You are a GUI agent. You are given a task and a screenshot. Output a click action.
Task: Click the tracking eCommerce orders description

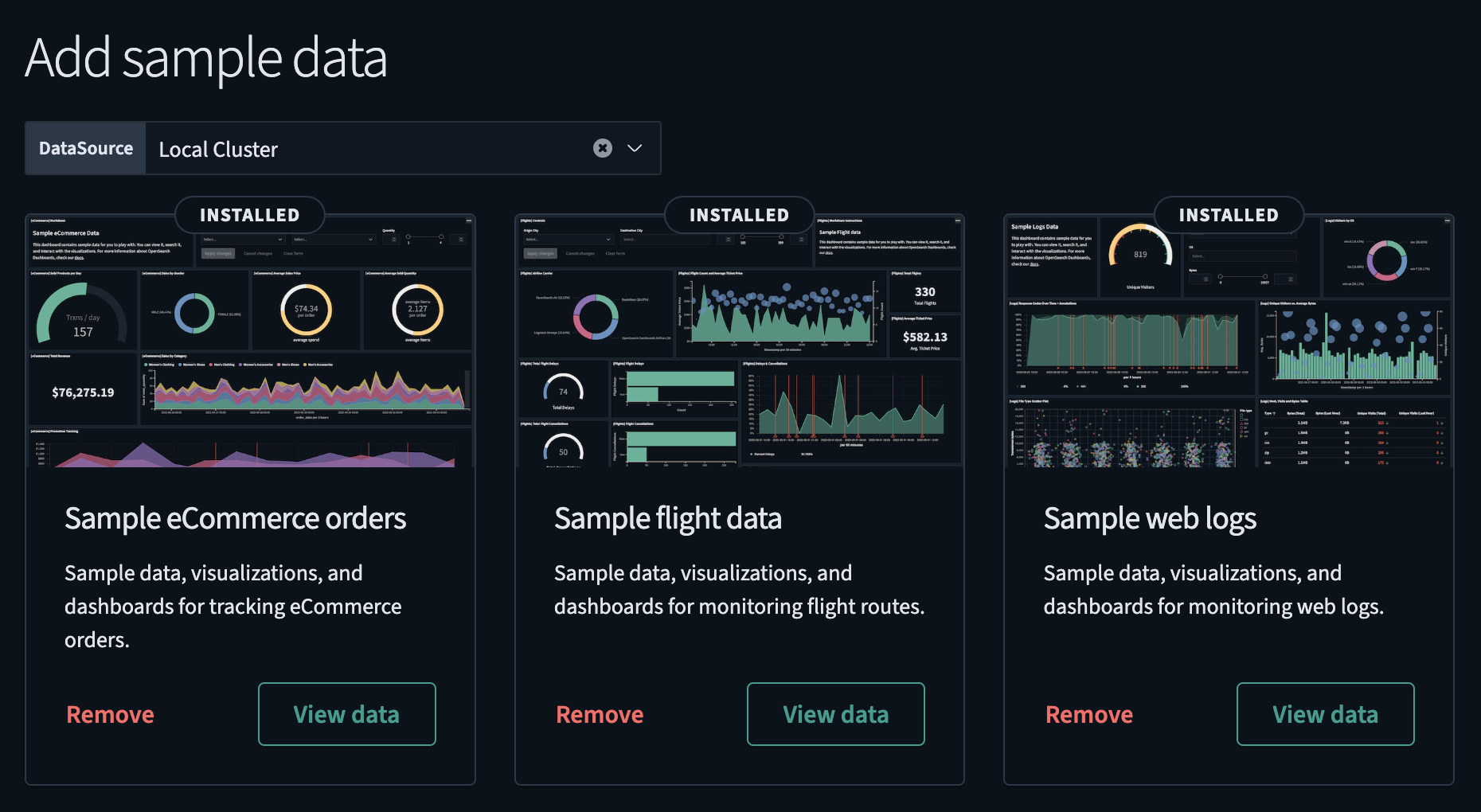point(233,606)
